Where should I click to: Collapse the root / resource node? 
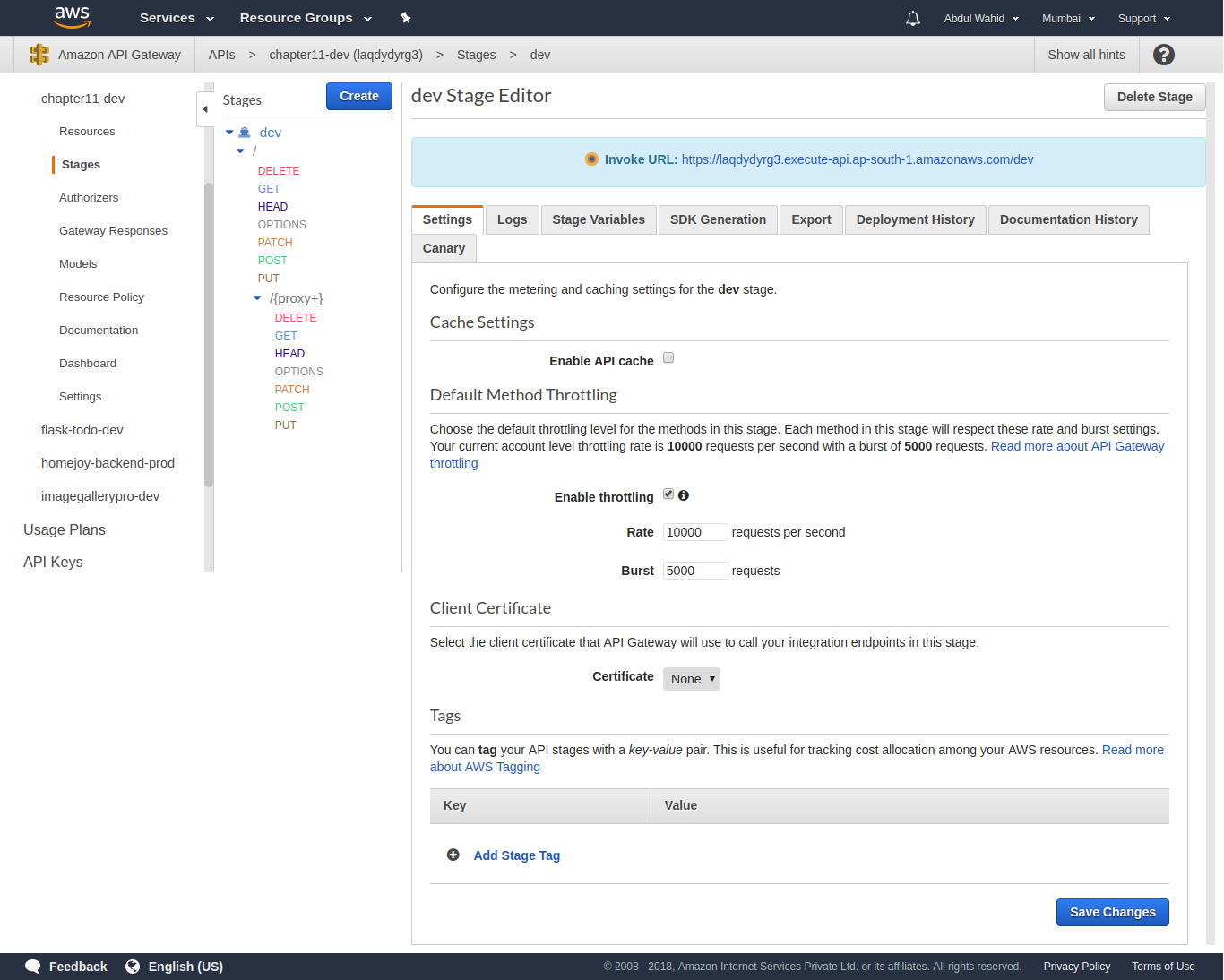240,151
